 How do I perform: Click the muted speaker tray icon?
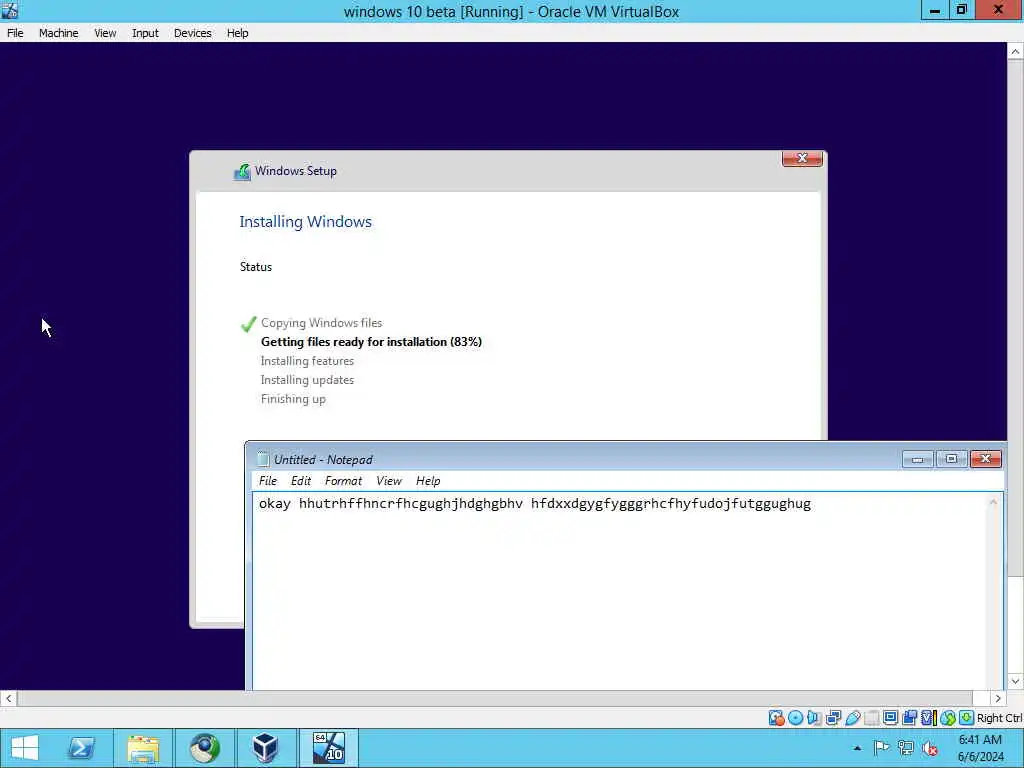pos(929,748)
